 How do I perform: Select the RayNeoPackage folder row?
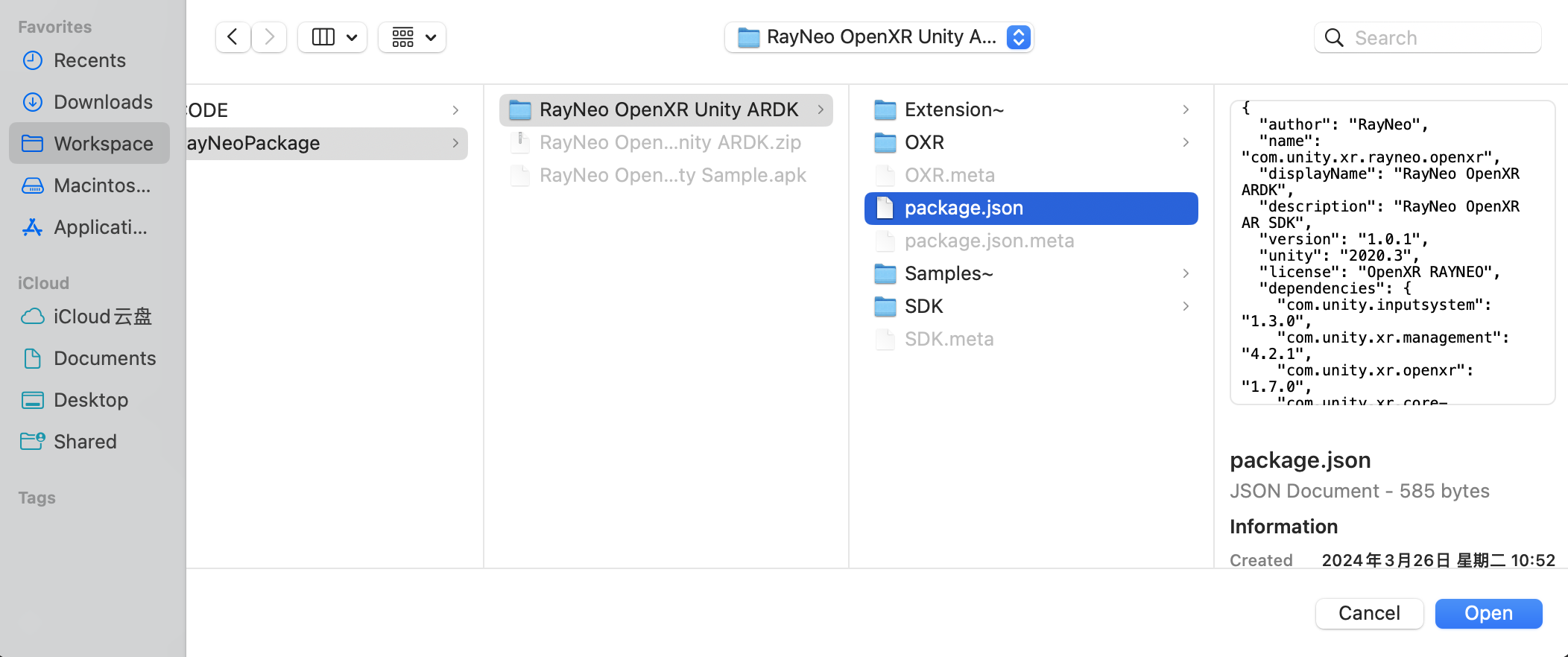click(x=326, y=143)
